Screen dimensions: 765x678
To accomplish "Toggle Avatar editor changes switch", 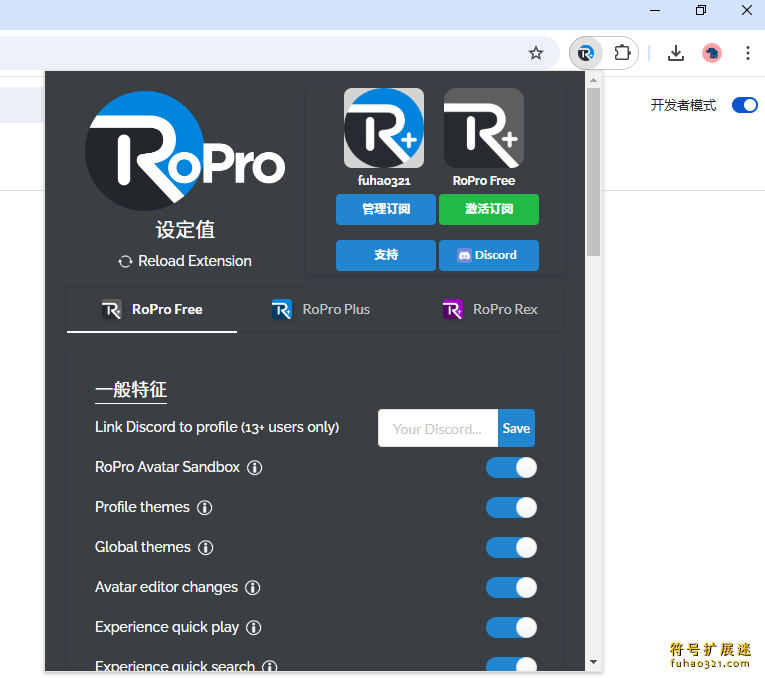I will coord(511,587).
